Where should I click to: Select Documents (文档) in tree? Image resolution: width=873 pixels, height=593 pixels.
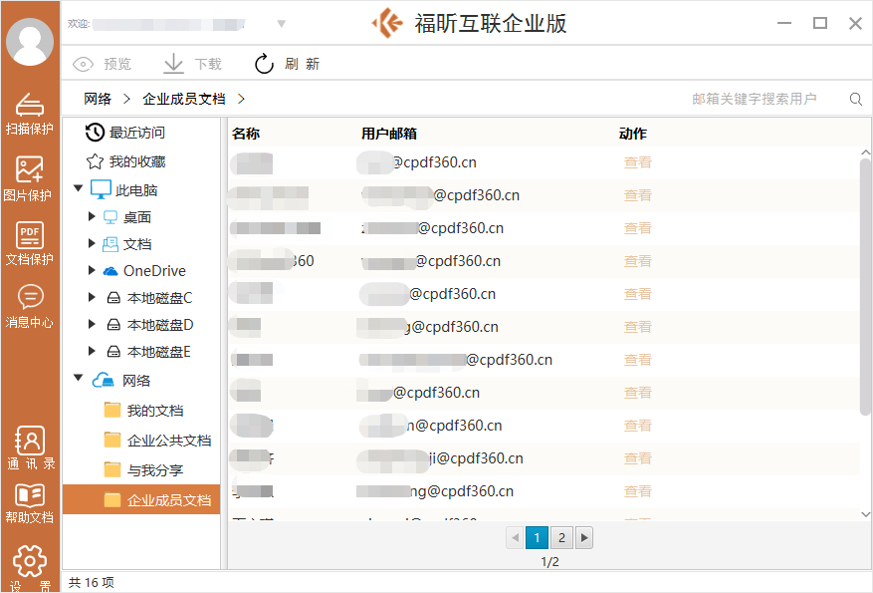point(127,244)
